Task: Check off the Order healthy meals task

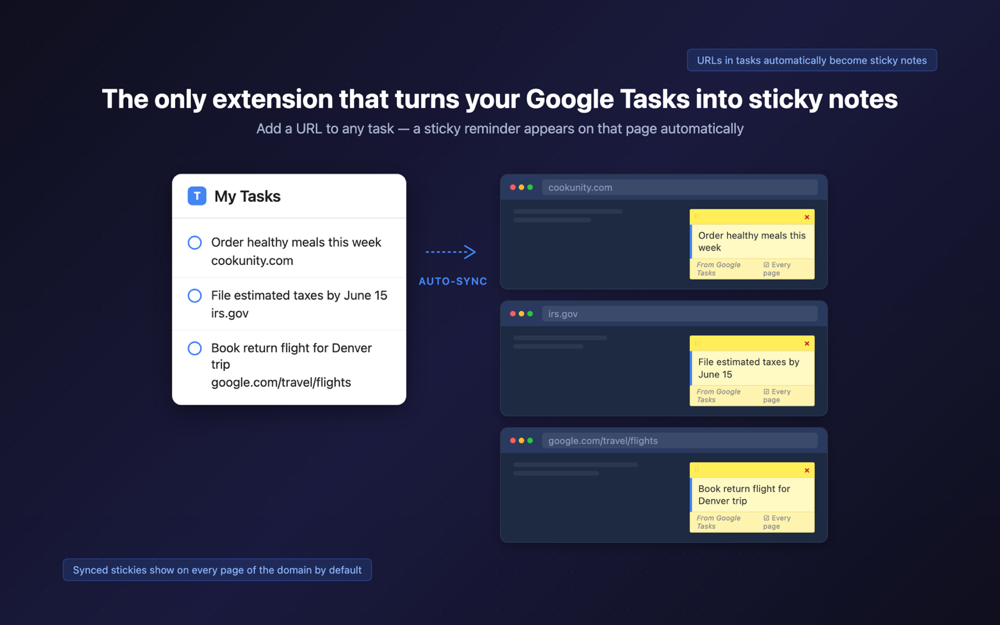Action: tap(195, 243)
